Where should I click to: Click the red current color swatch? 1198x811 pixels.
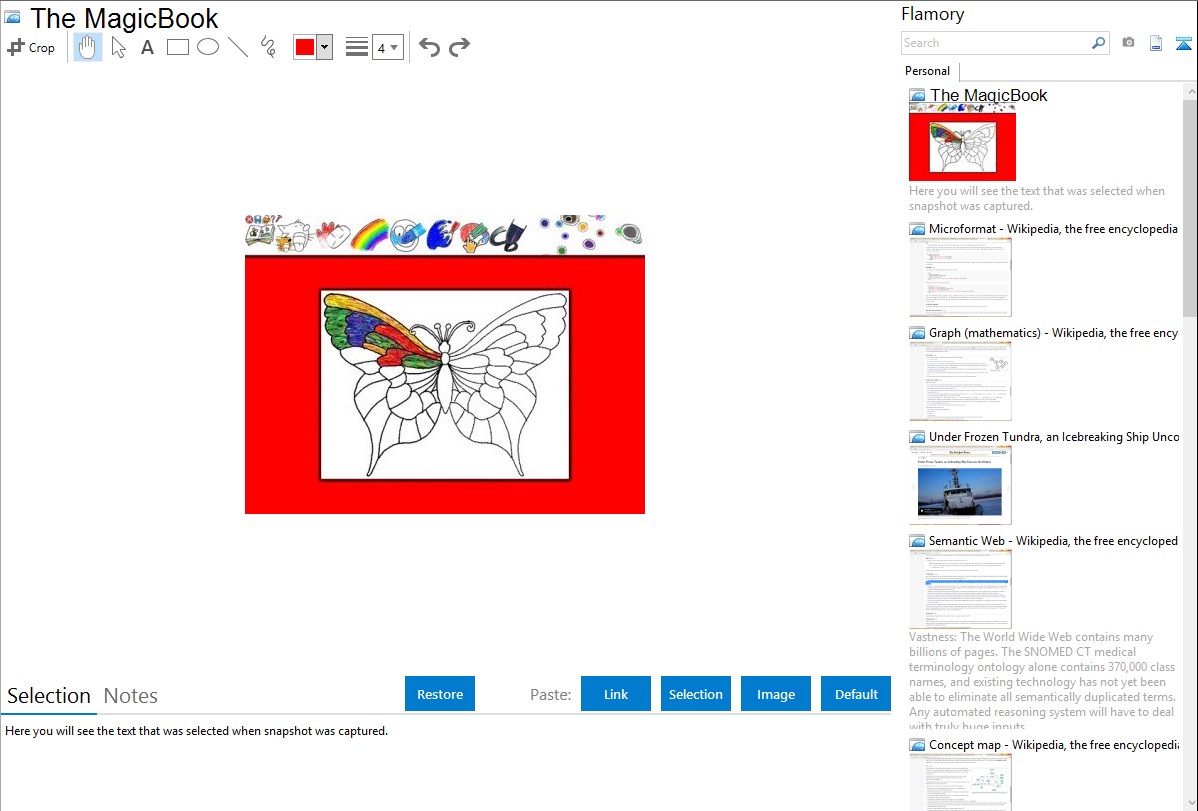click(x=305, y=47)
